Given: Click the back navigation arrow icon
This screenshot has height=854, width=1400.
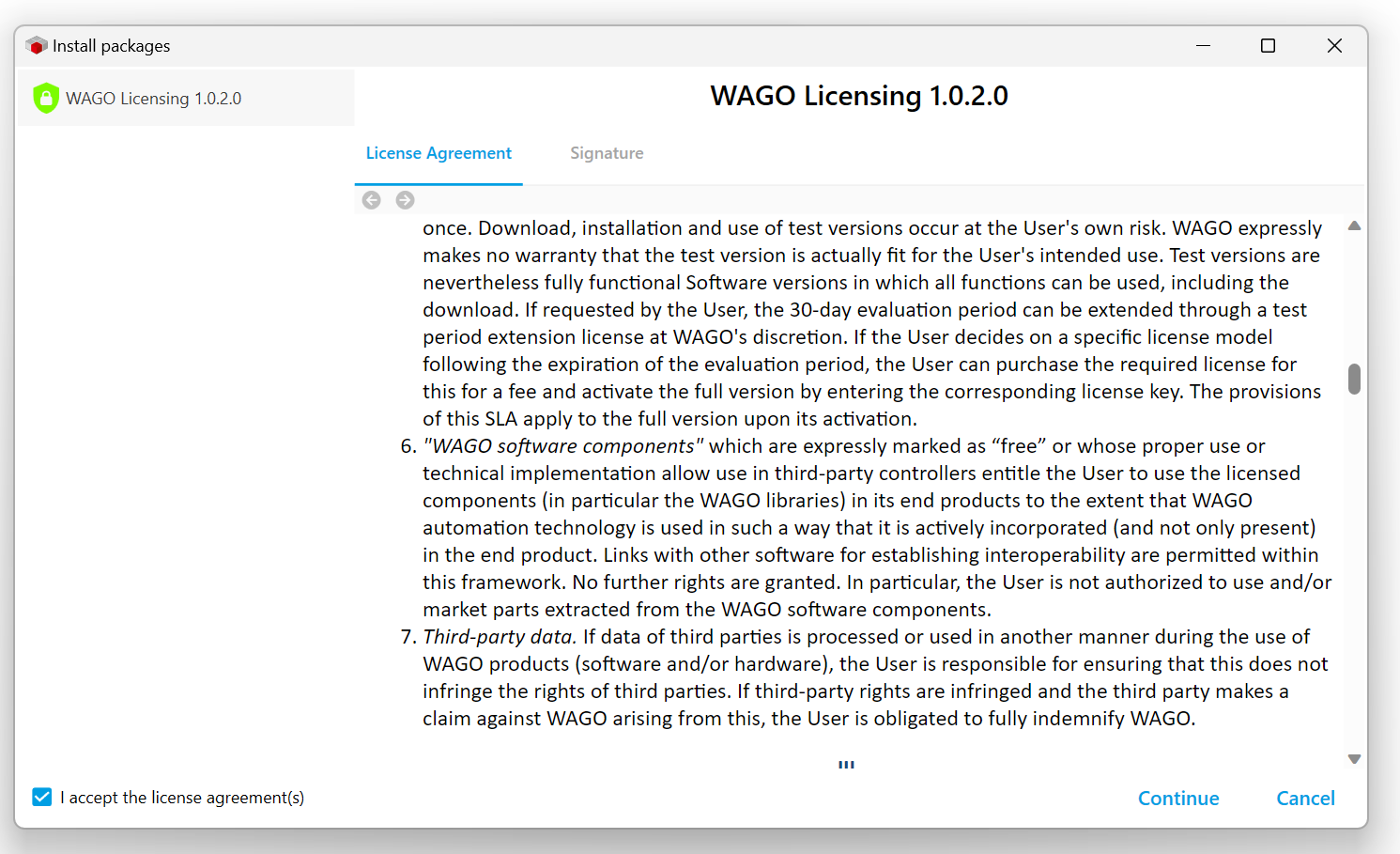Looking at the screenshot, I should coord(372,200).
